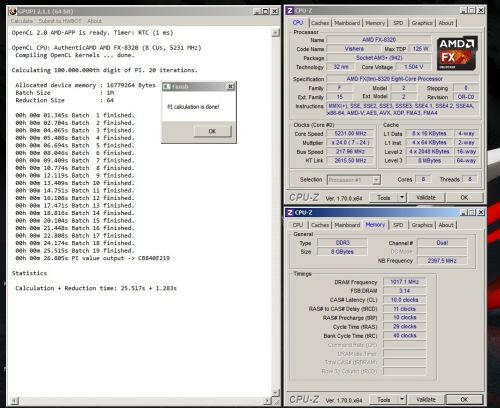Close the bottom CPU-Z window
500x408 pixels.
point(481,212)
